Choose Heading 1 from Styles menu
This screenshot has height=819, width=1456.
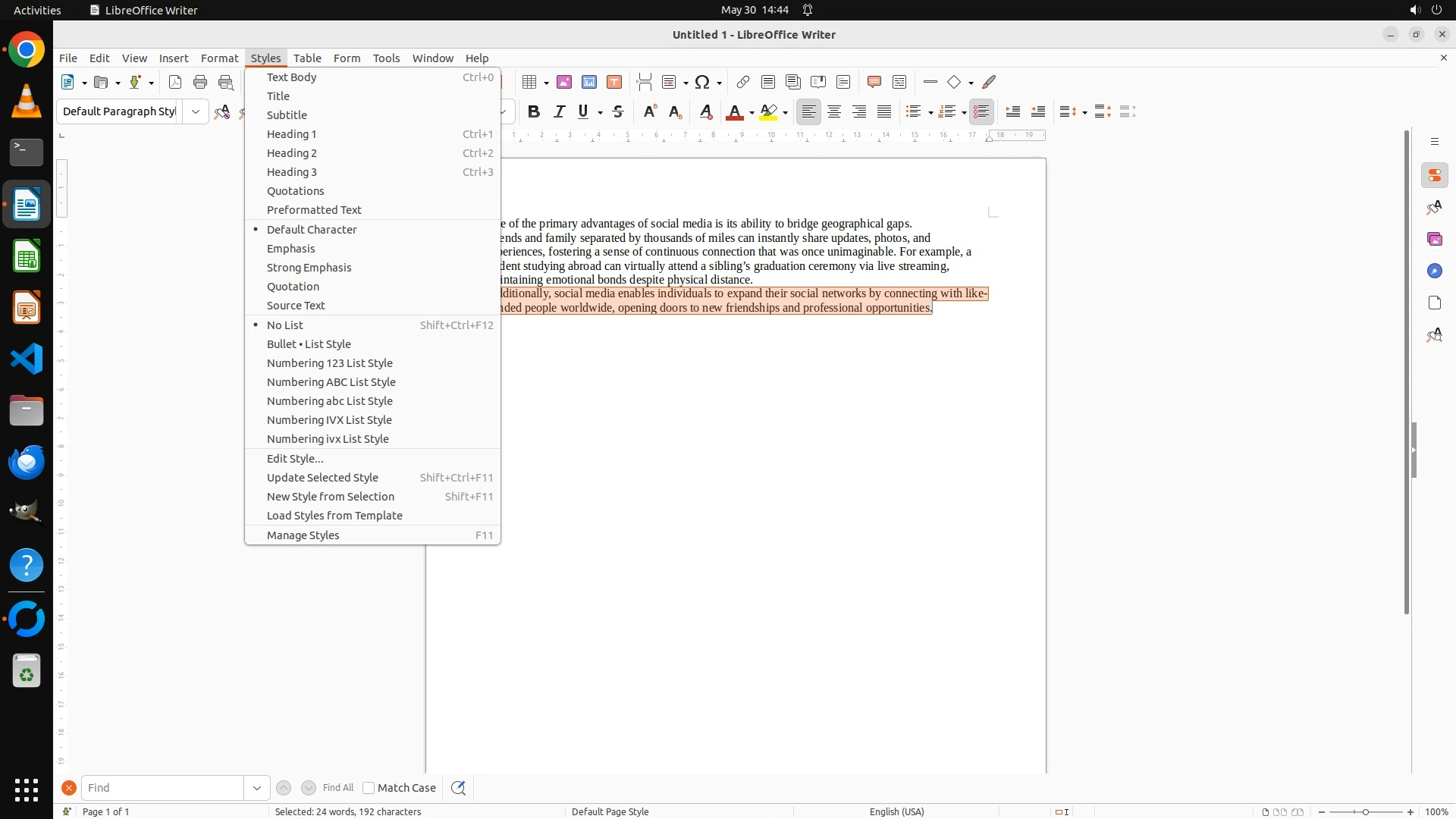pyautogui.click(x=292, y=134)
